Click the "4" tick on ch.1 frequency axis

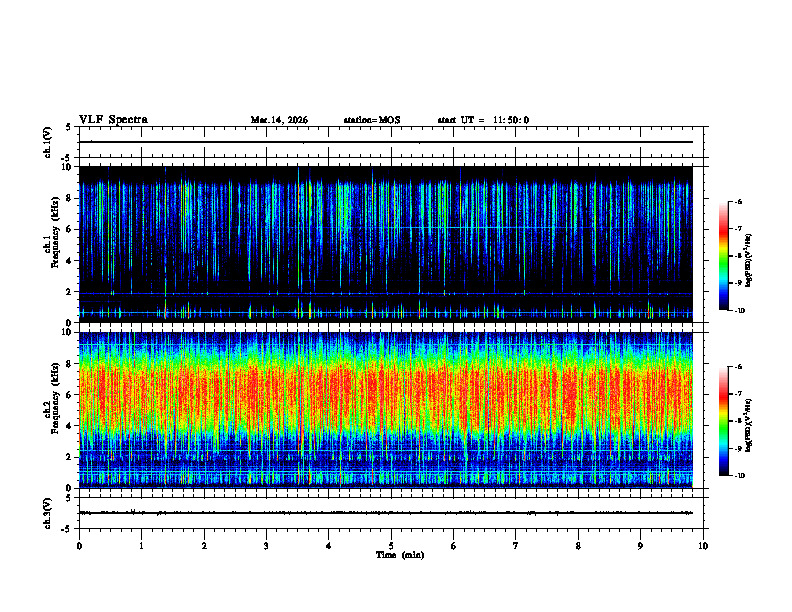tap(69, 261)
